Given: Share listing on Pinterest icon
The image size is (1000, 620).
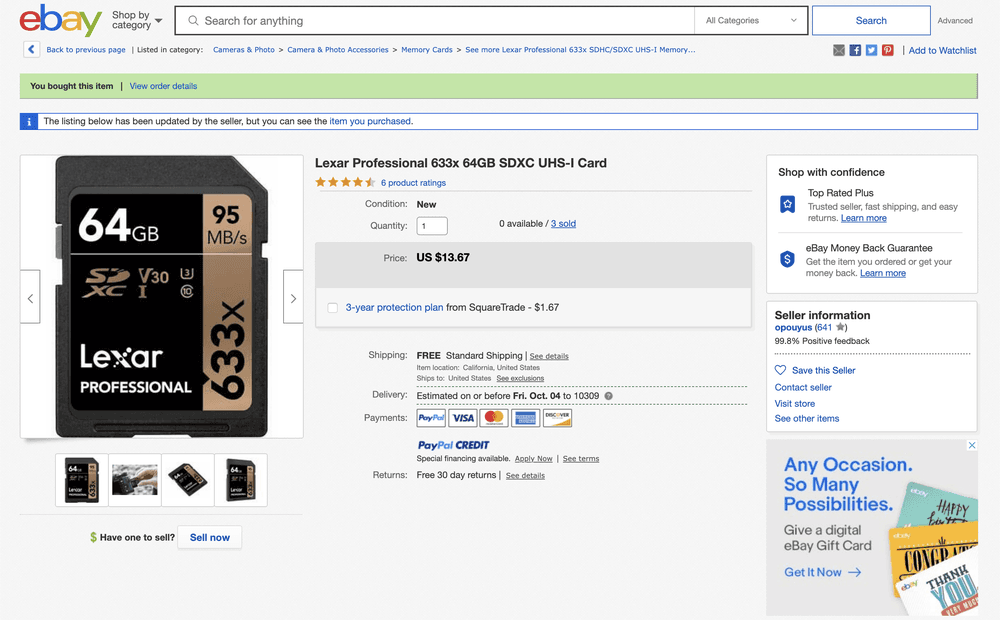Looking at the screenshot, I should pos(888,50).
